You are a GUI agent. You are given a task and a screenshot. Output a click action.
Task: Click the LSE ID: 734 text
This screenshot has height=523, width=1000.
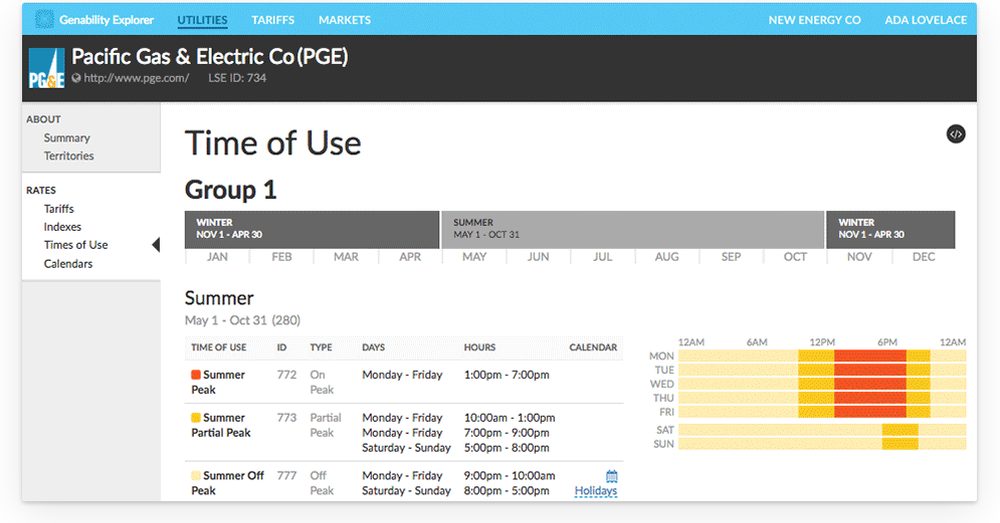tap(237, 78)
